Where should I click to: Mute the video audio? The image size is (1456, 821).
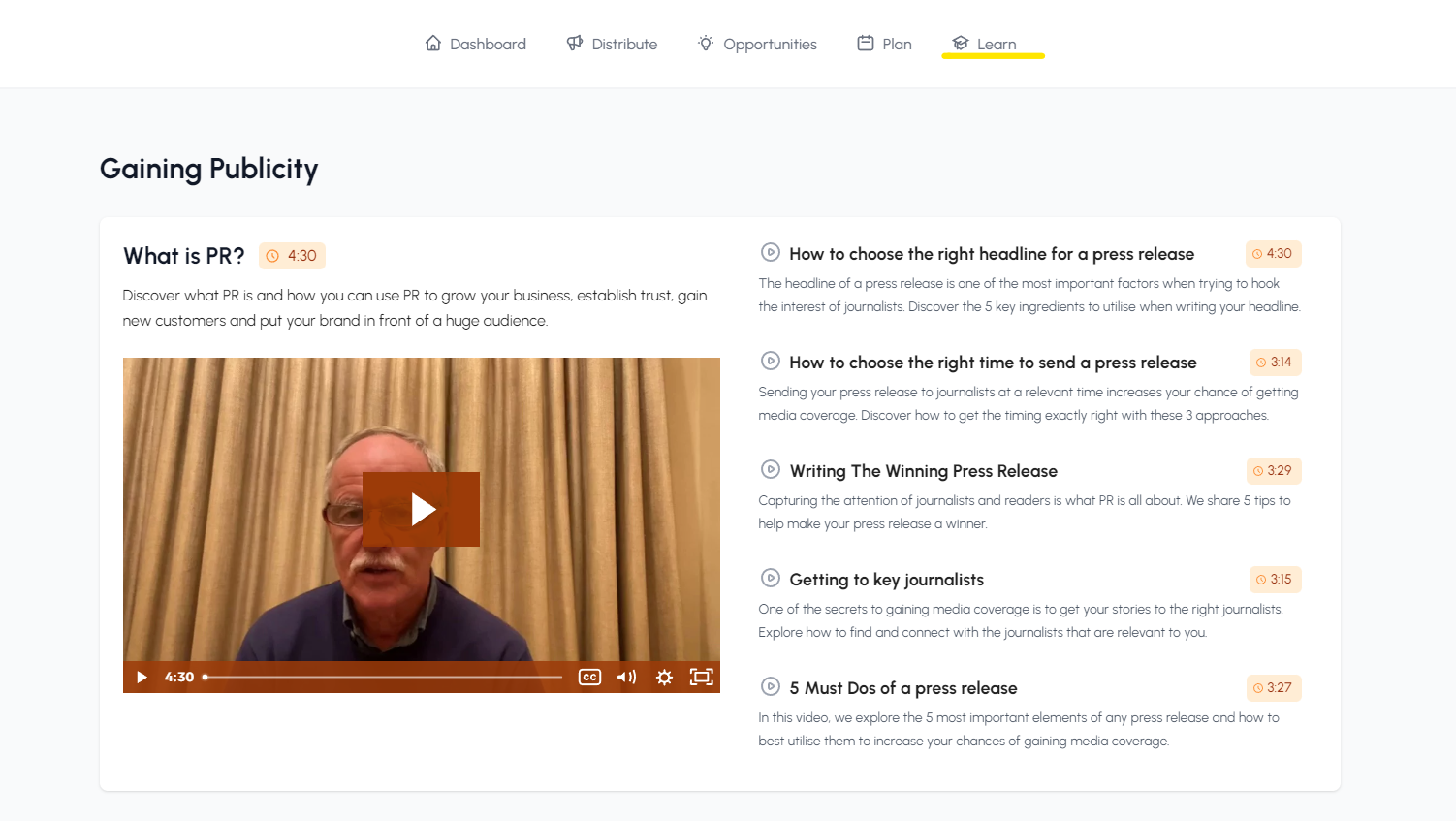[x=626, y=677]
